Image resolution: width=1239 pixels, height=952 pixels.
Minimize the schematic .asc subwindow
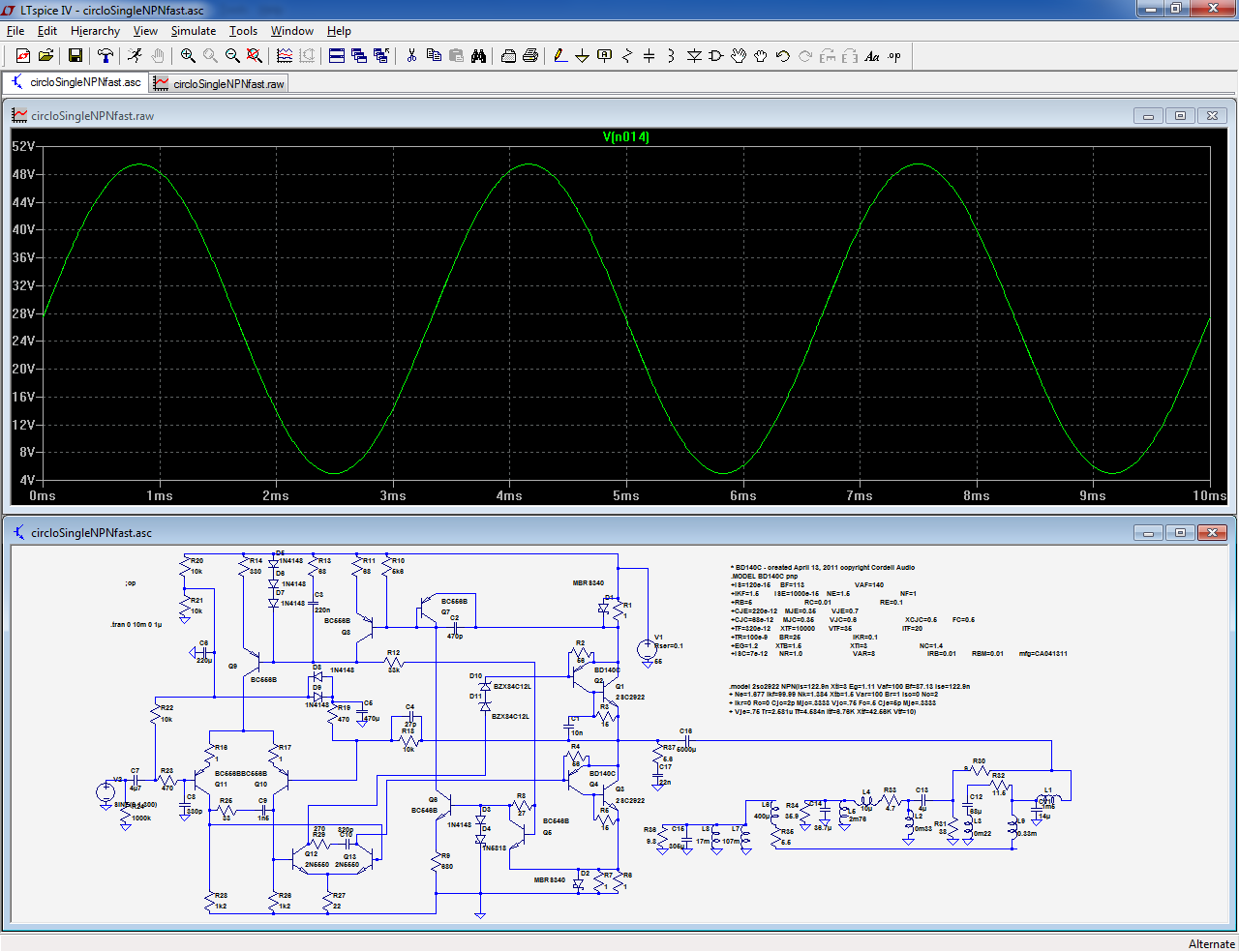point(1149,532)
